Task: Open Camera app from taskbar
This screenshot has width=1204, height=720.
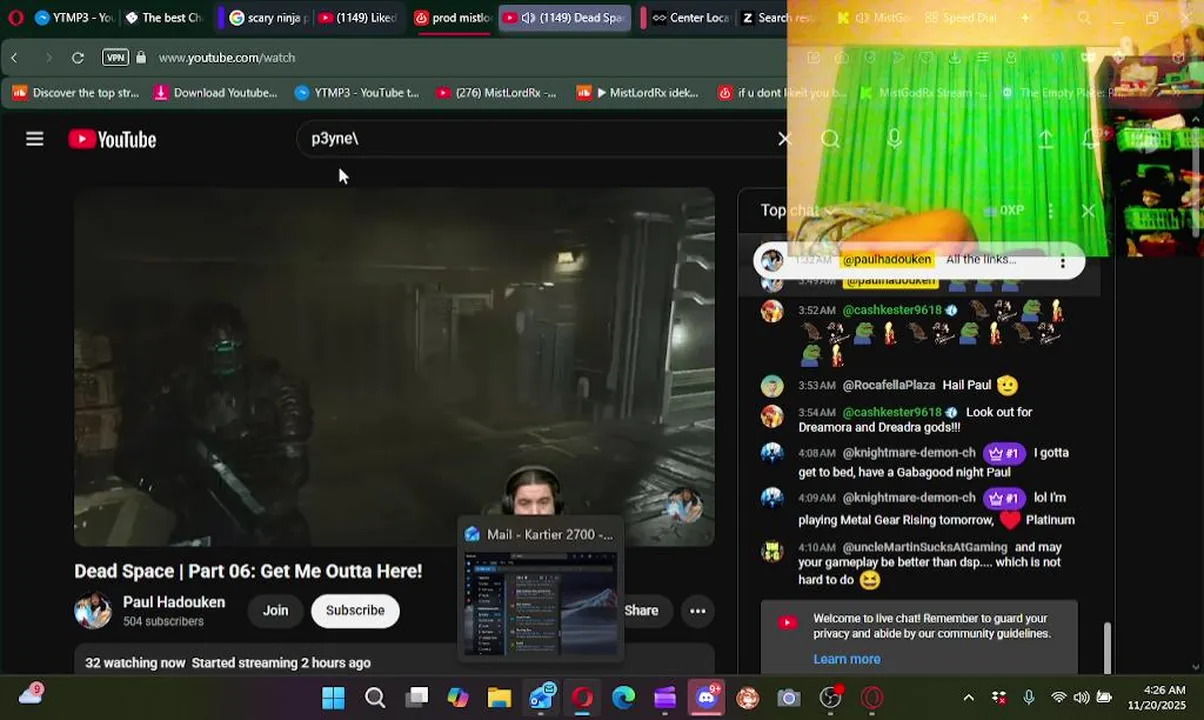Action: pyautogui.click(x=789, y=697)
